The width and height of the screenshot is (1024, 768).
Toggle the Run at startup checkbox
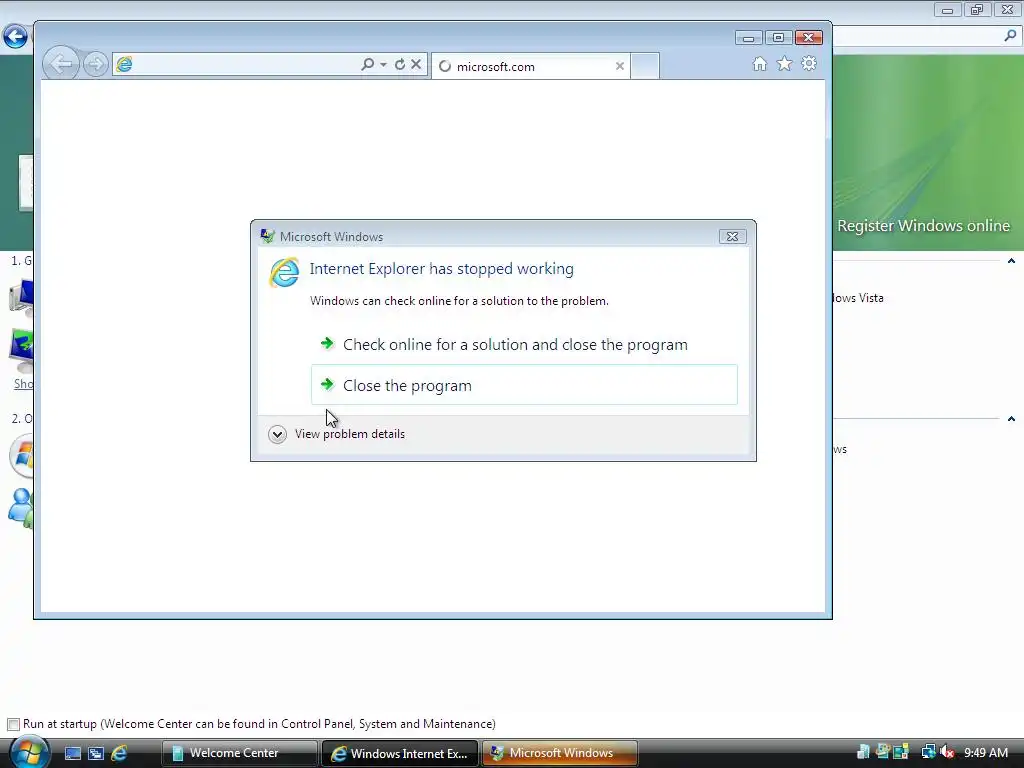point(13,724)
